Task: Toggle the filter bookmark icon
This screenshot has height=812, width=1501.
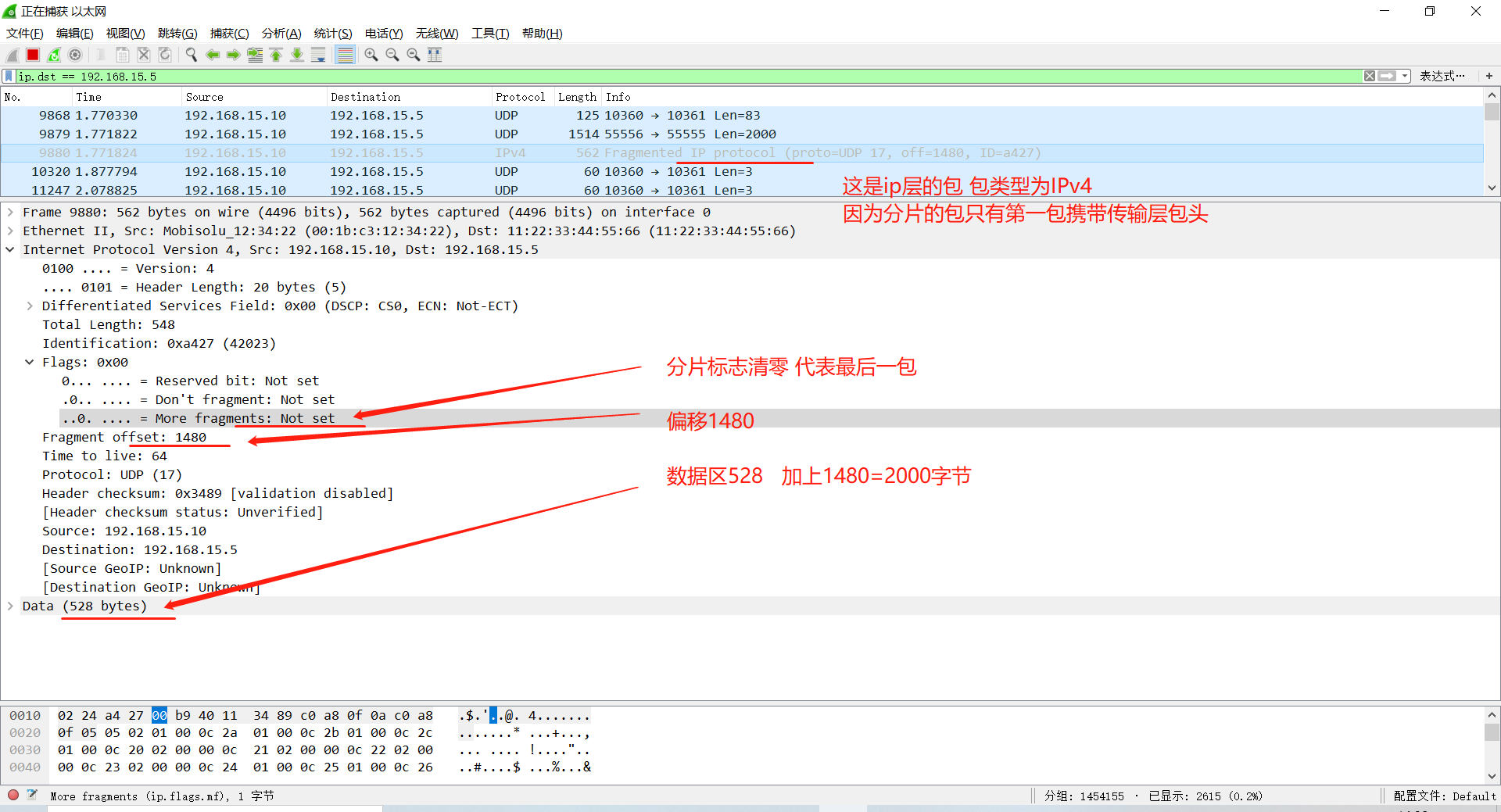Action: 8,76
